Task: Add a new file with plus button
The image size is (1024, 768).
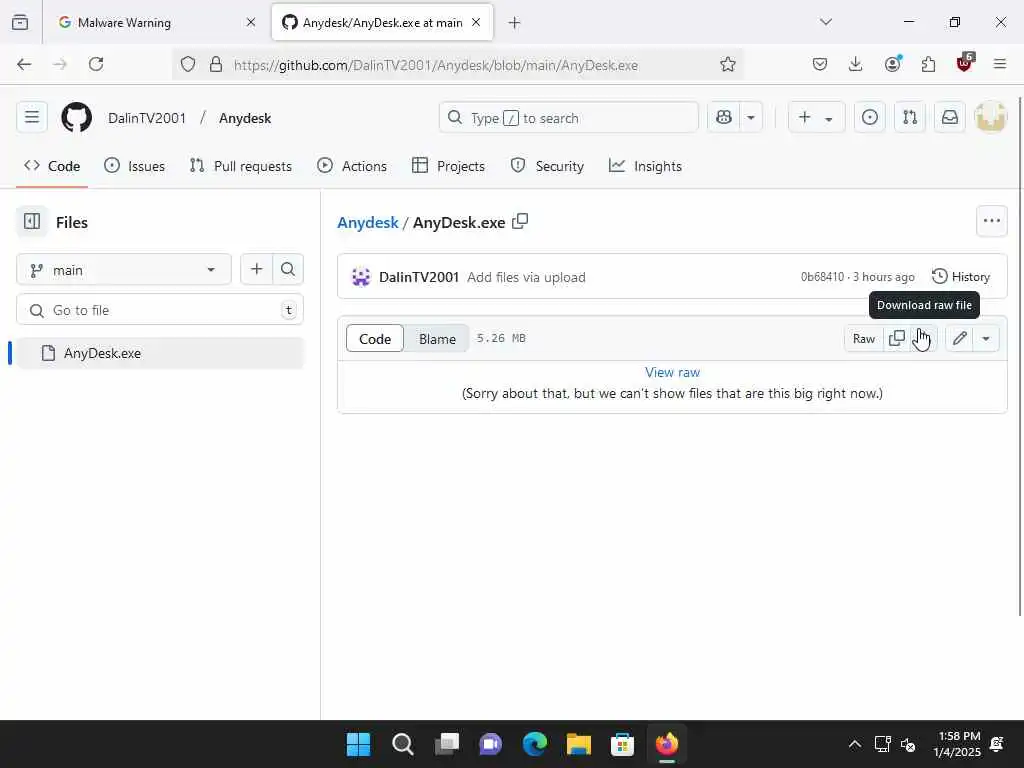Action: pos(257,269)
